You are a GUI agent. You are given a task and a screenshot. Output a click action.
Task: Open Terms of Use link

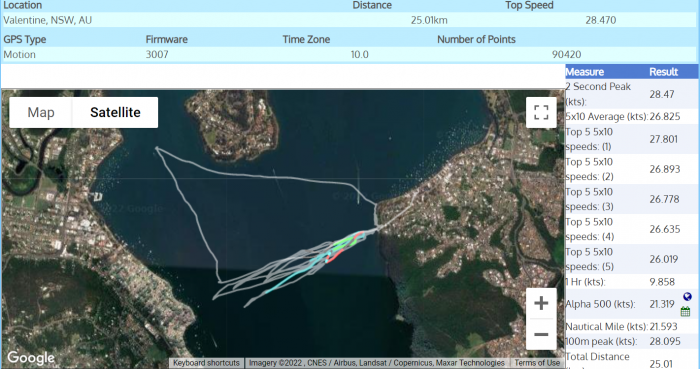(x=537, y=363)
